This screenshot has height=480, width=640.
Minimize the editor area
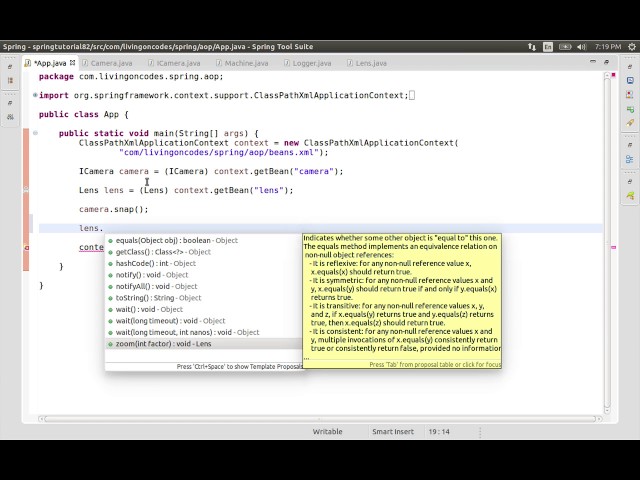click(x=593, y=62)
